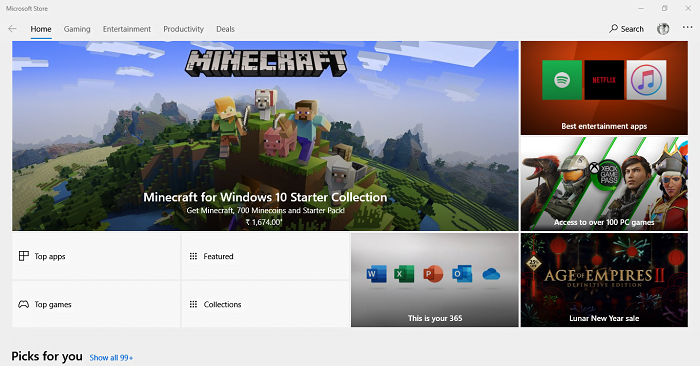Click the PowerPoint icon in 365 tile
The width and height of the screenshot is (700, 366).
point(433,274)
